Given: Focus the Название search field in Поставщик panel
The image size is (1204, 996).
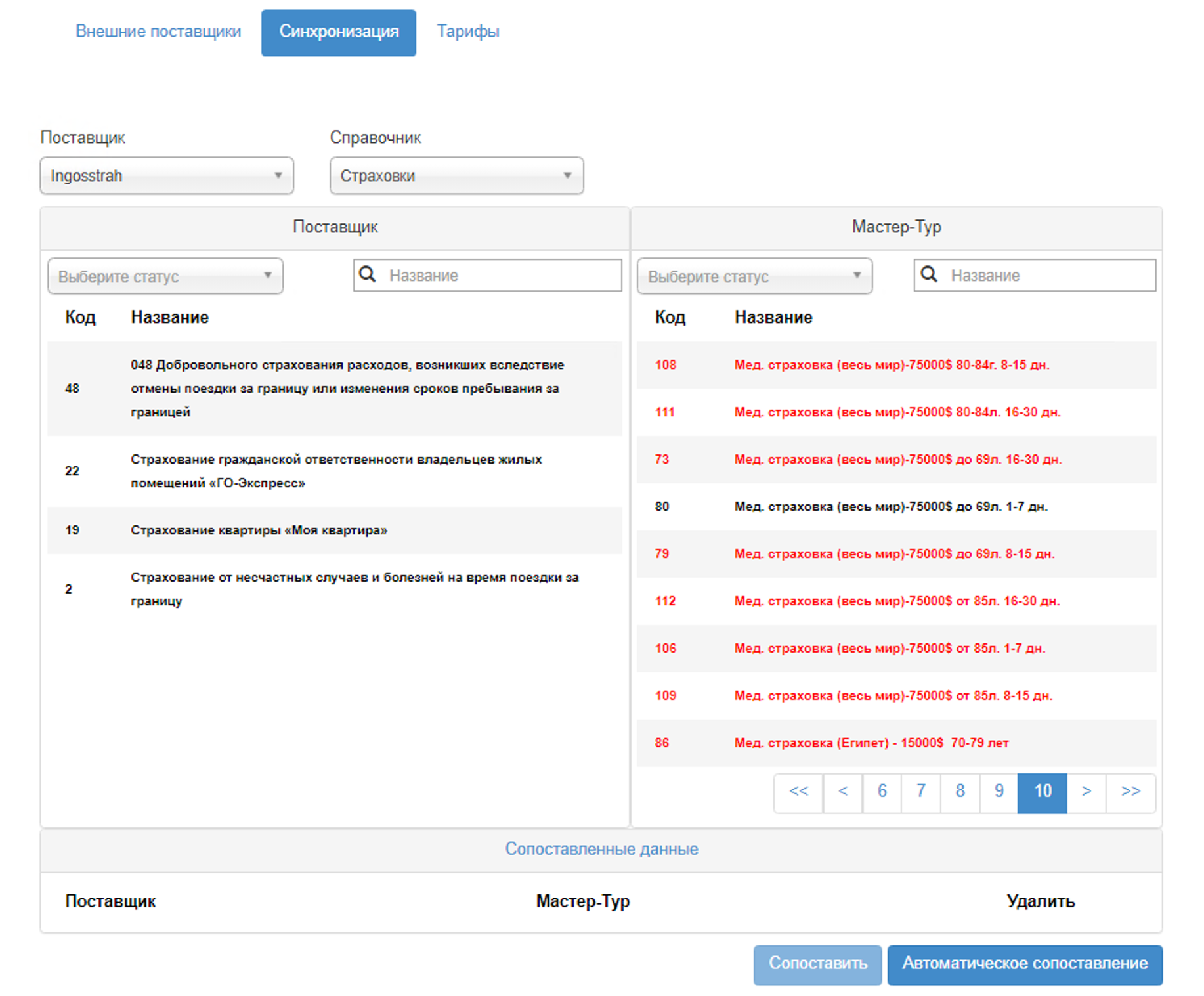Looking at the screenshot, I should tap(502, 276).
